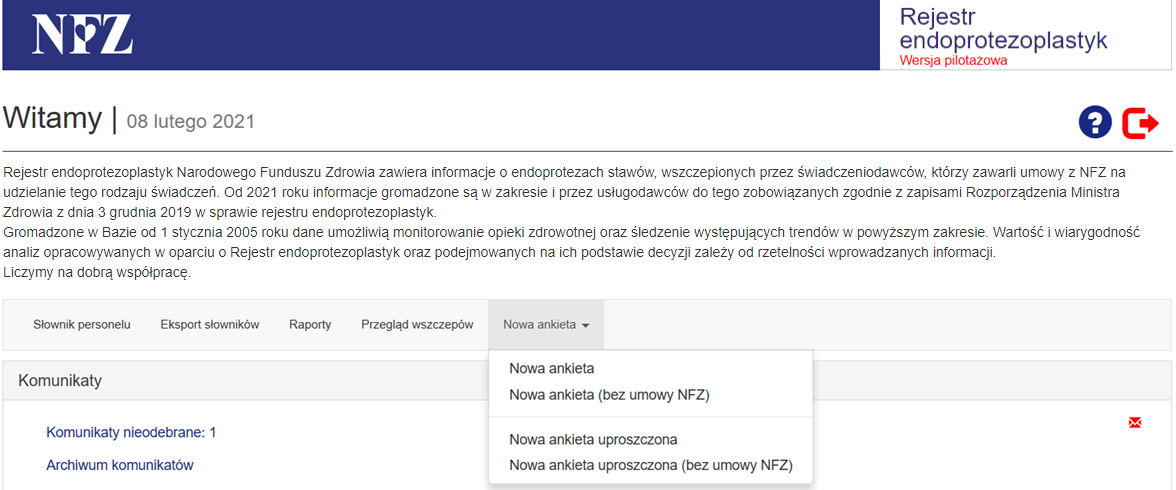Click the NFZ logo in header

pyautogui.click(x=83, y=34)
